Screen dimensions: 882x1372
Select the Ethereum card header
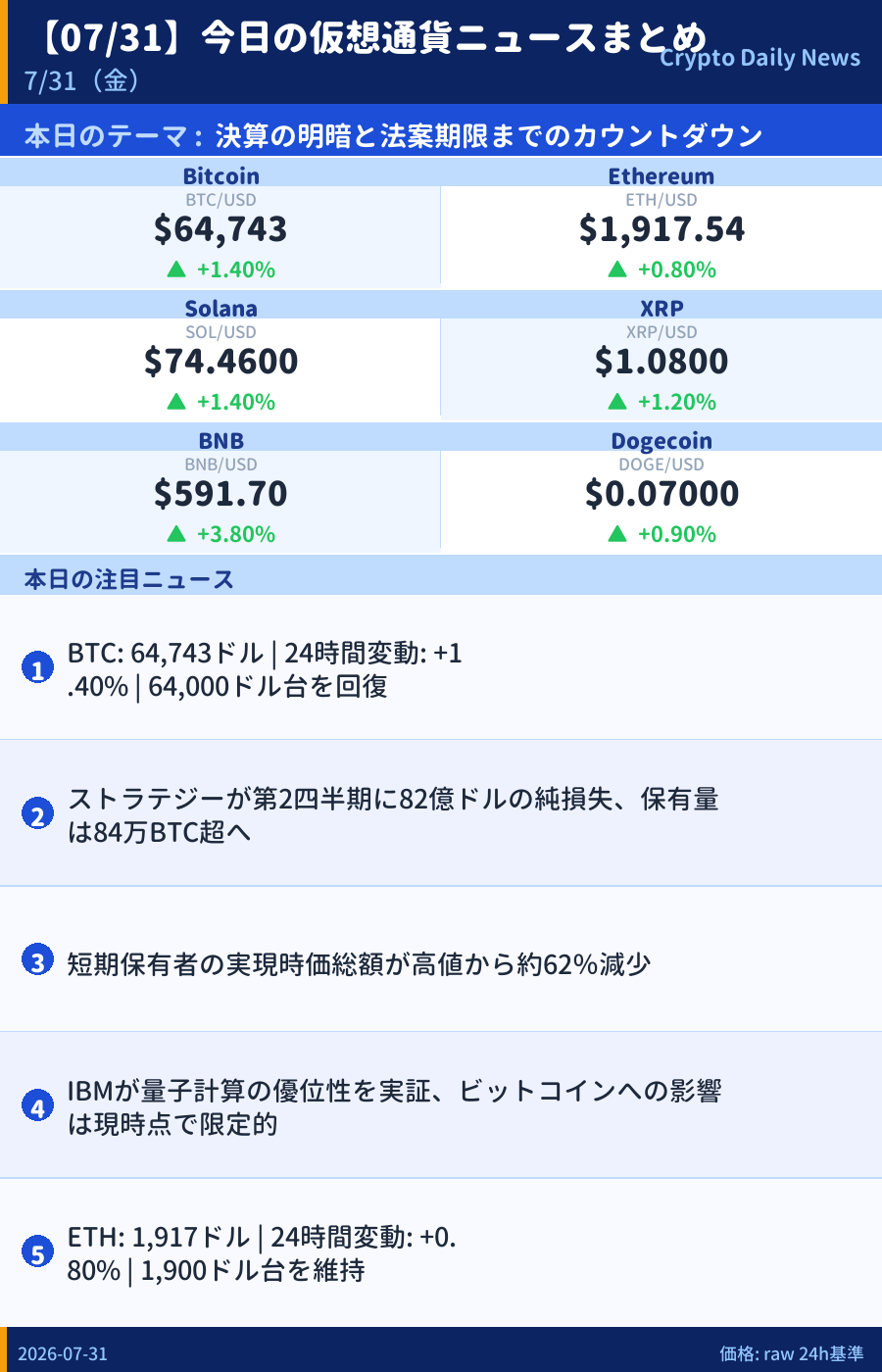pos(661,174)
